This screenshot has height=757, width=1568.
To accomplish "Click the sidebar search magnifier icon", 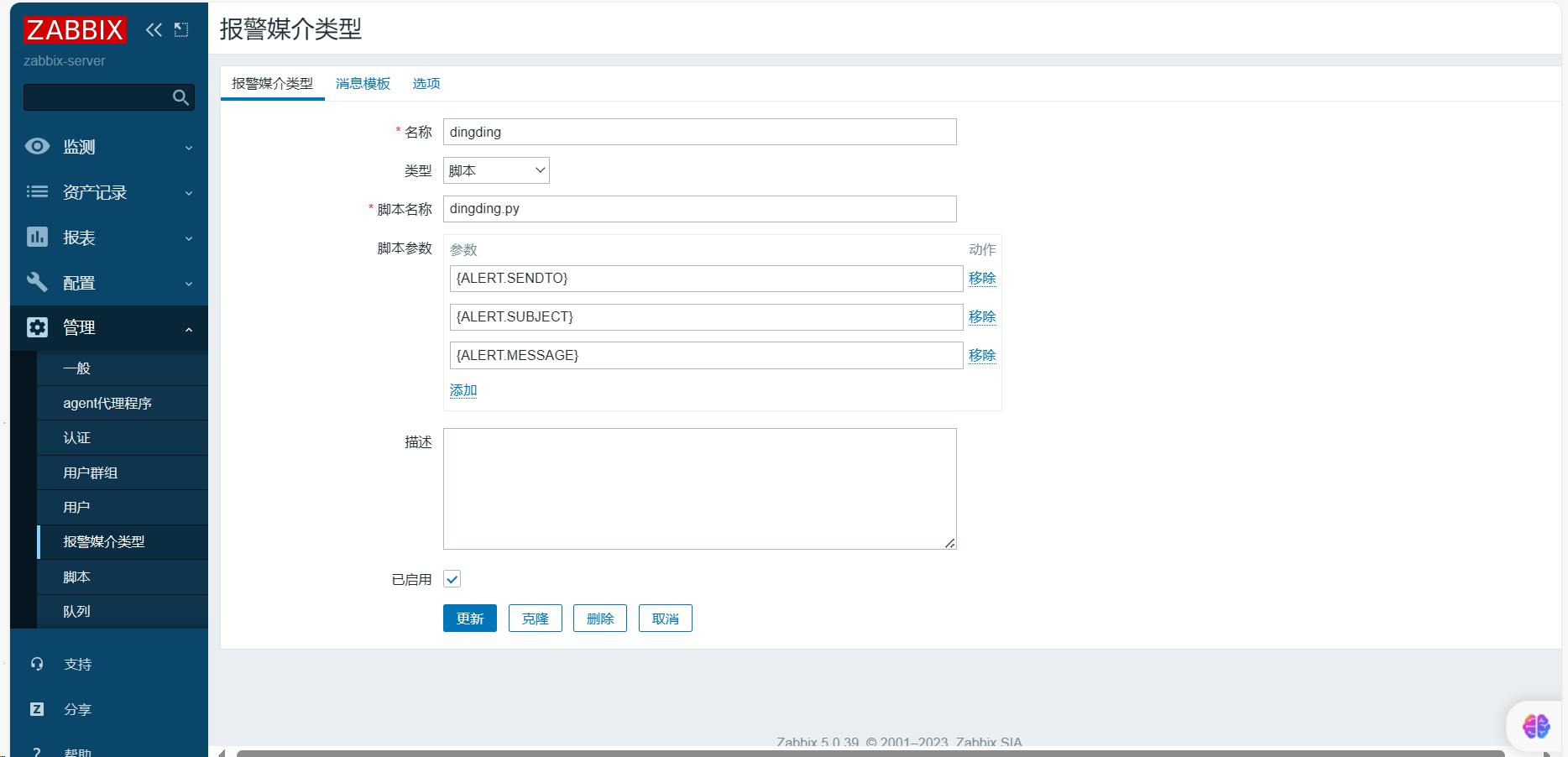I will tap(180, 97).
